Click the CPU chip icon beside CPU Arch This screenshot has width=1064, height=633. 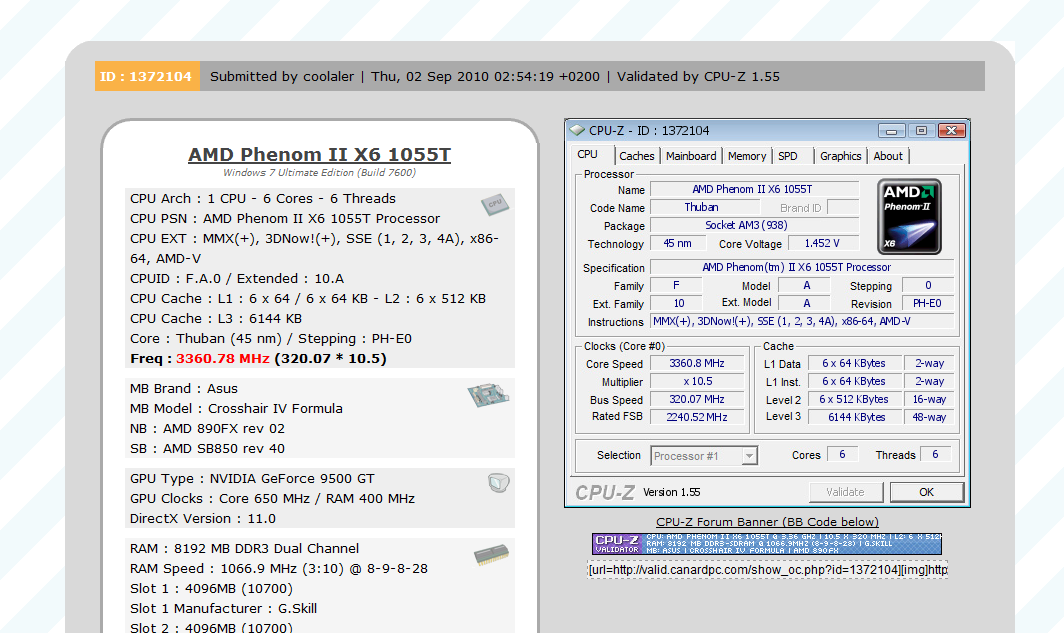[x=495, y=204]
